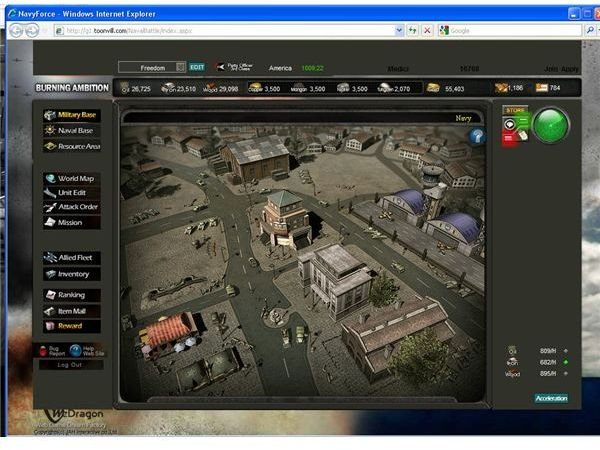The image size is (600, 450).
Task: Click the Item Mall icon
Action: point(50,311)
